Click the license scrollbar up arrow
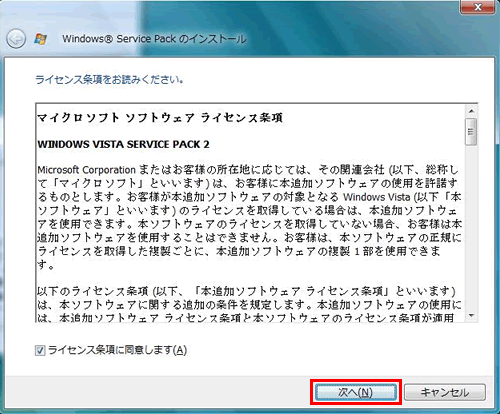This screenshot has width=500, height=414. (x=471, y=111)
